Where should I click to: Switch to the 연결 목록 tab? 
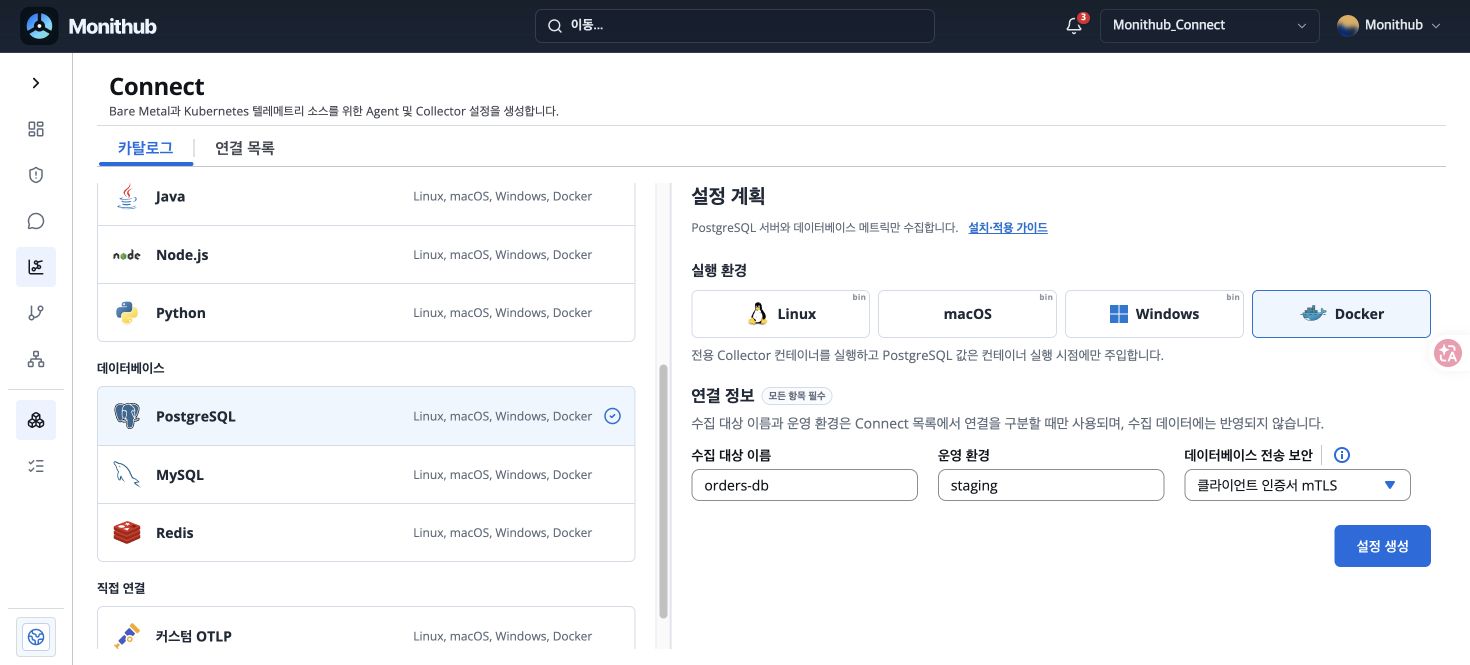point(245,148)
